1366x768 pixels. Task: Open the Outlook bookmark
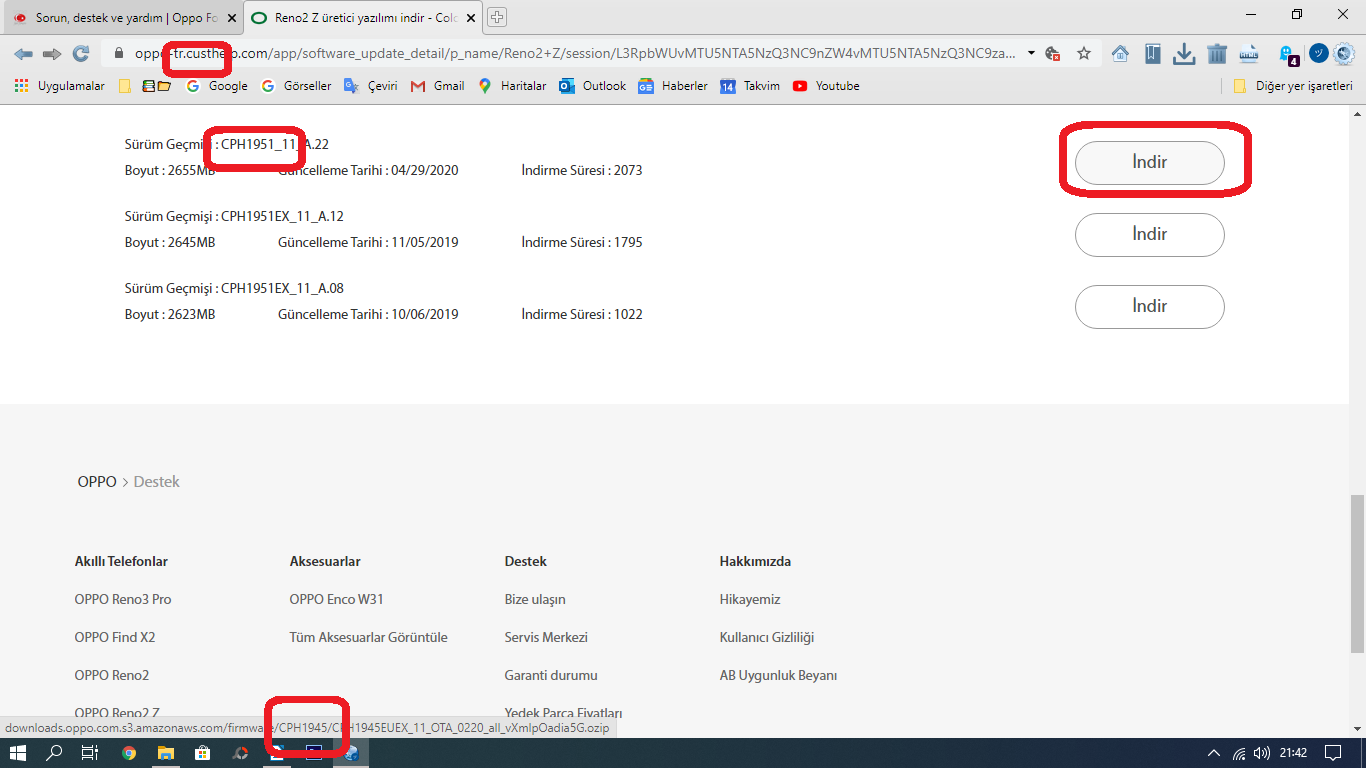point(593,86)
